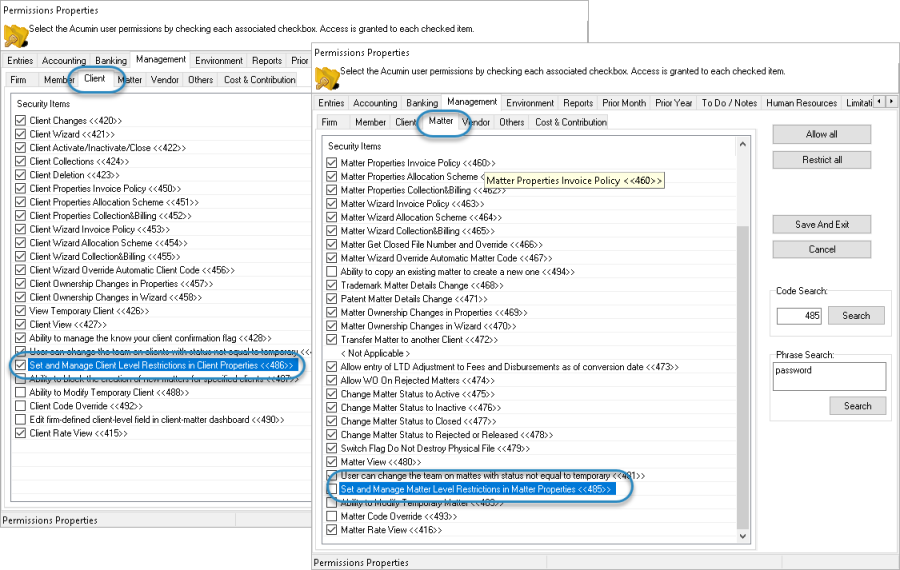This screenshot has height=570, width=900.
Task: Toggle Change Matter Status to Closed checkbox
Action: click(331, 421)
